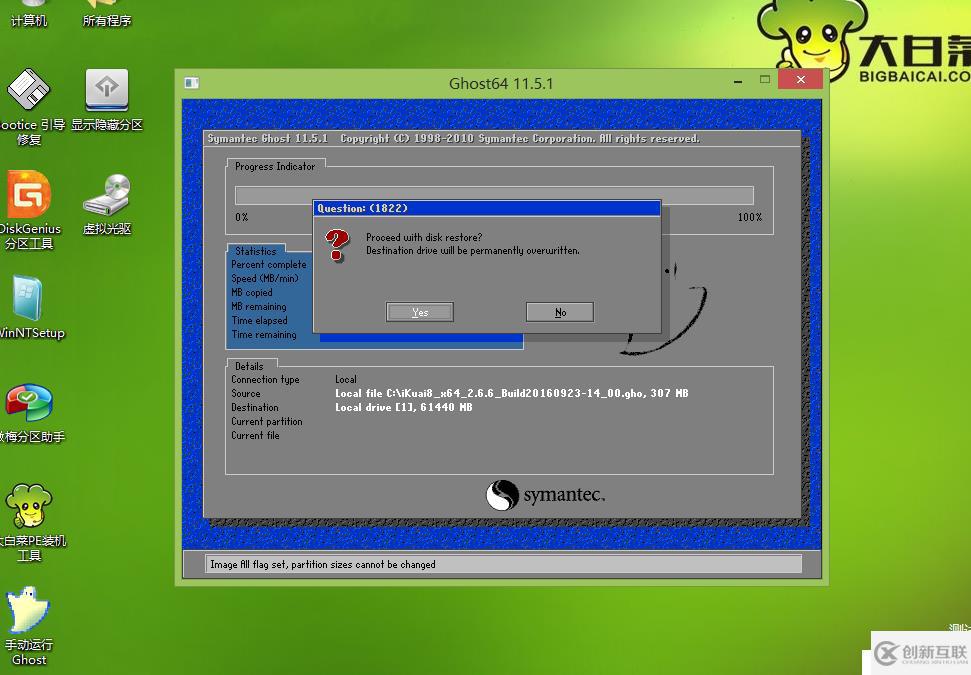The width and height of the screenshot is (971, 675).
Task: Click the 'Speed (MB/min)' statistics label
Action: pos(264,279)
